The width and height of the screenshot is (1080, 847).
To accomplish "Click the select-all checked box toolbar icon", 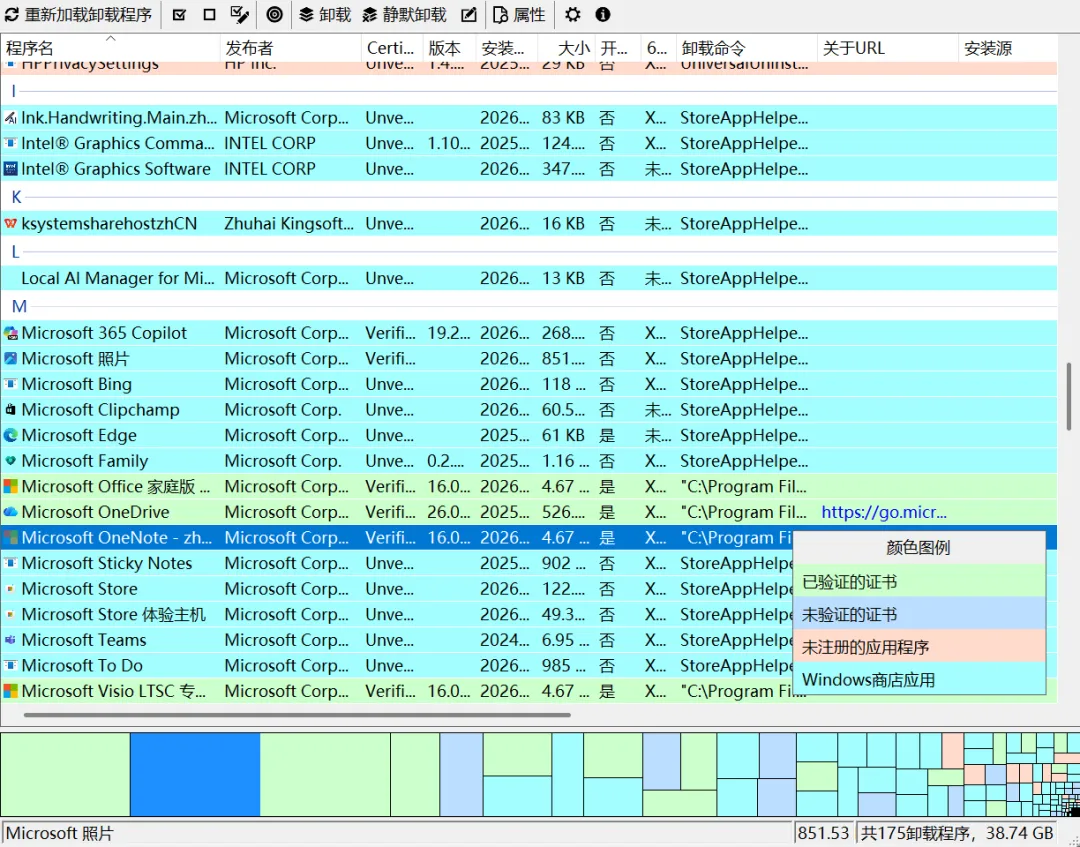I will tap(179, 14).
